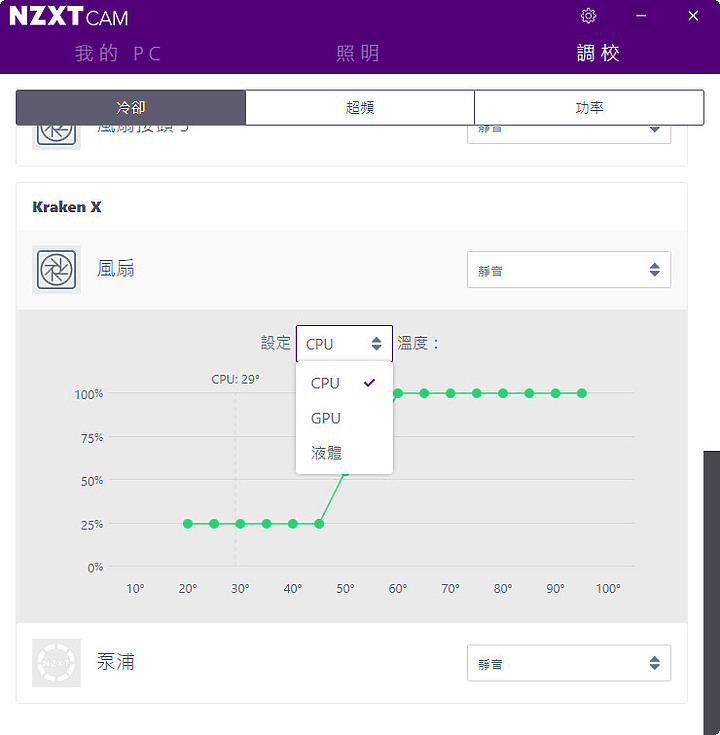The image size is (720, 735).
Task: Click the fan curve point at 20°
Action: 188,524
